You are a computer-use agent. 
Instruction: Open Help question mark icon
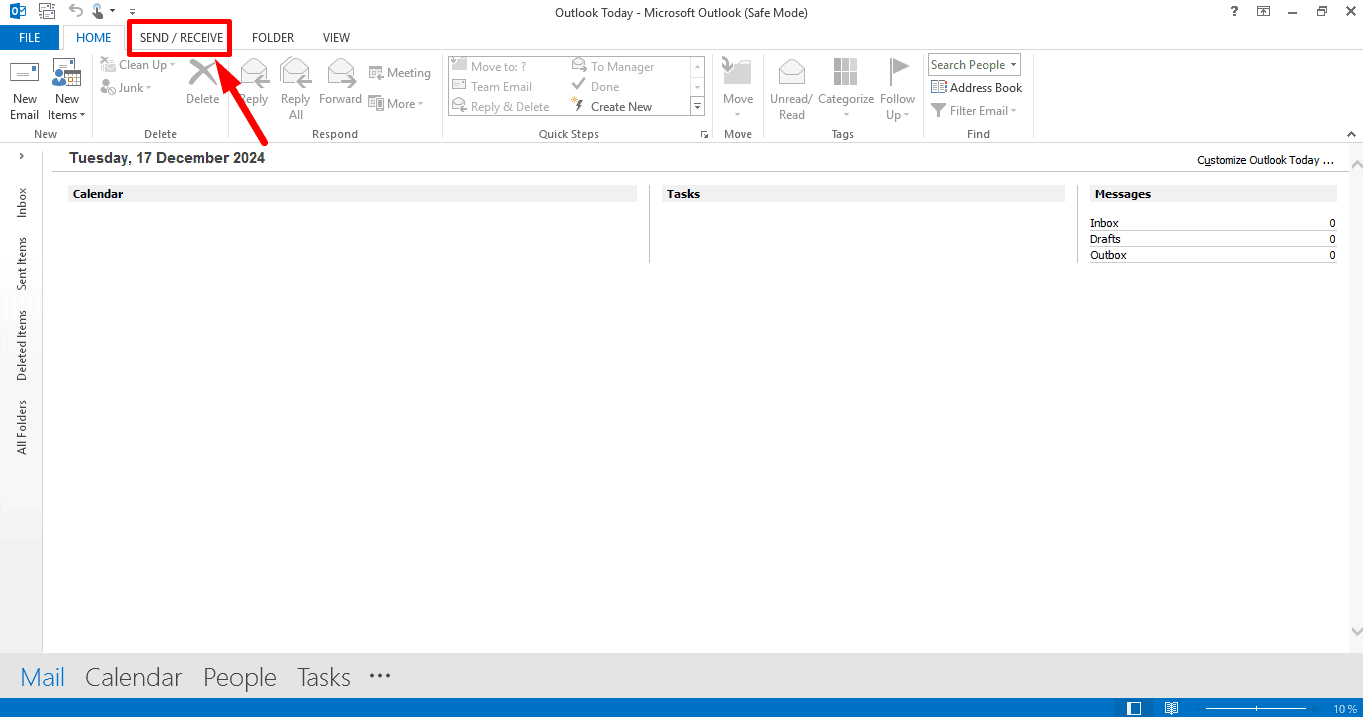[1234, 12]
